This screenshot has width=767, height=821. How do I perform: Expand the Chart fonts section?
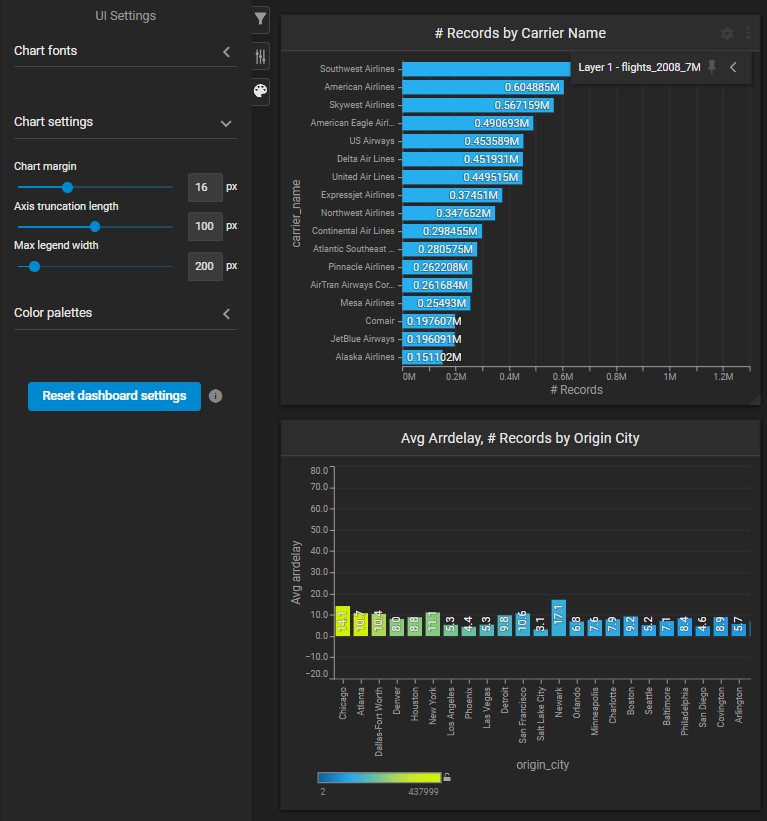[x=226, y=51]
